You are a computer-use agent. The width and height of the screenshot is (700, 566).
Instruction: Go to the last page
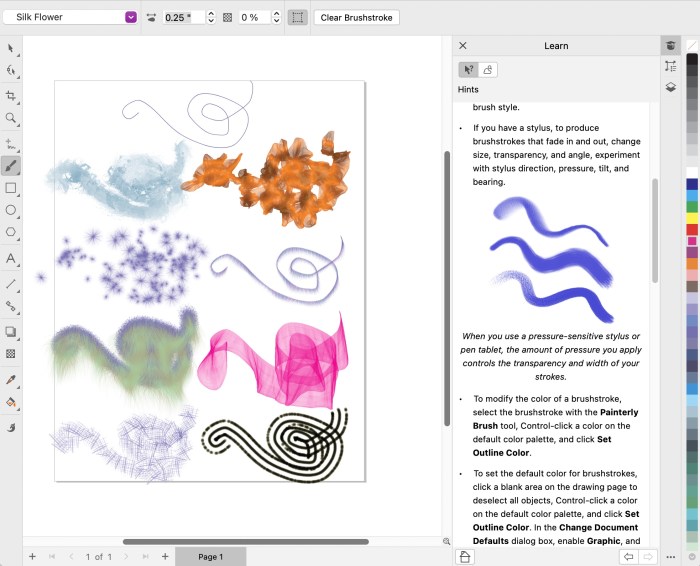click(145, 557)
